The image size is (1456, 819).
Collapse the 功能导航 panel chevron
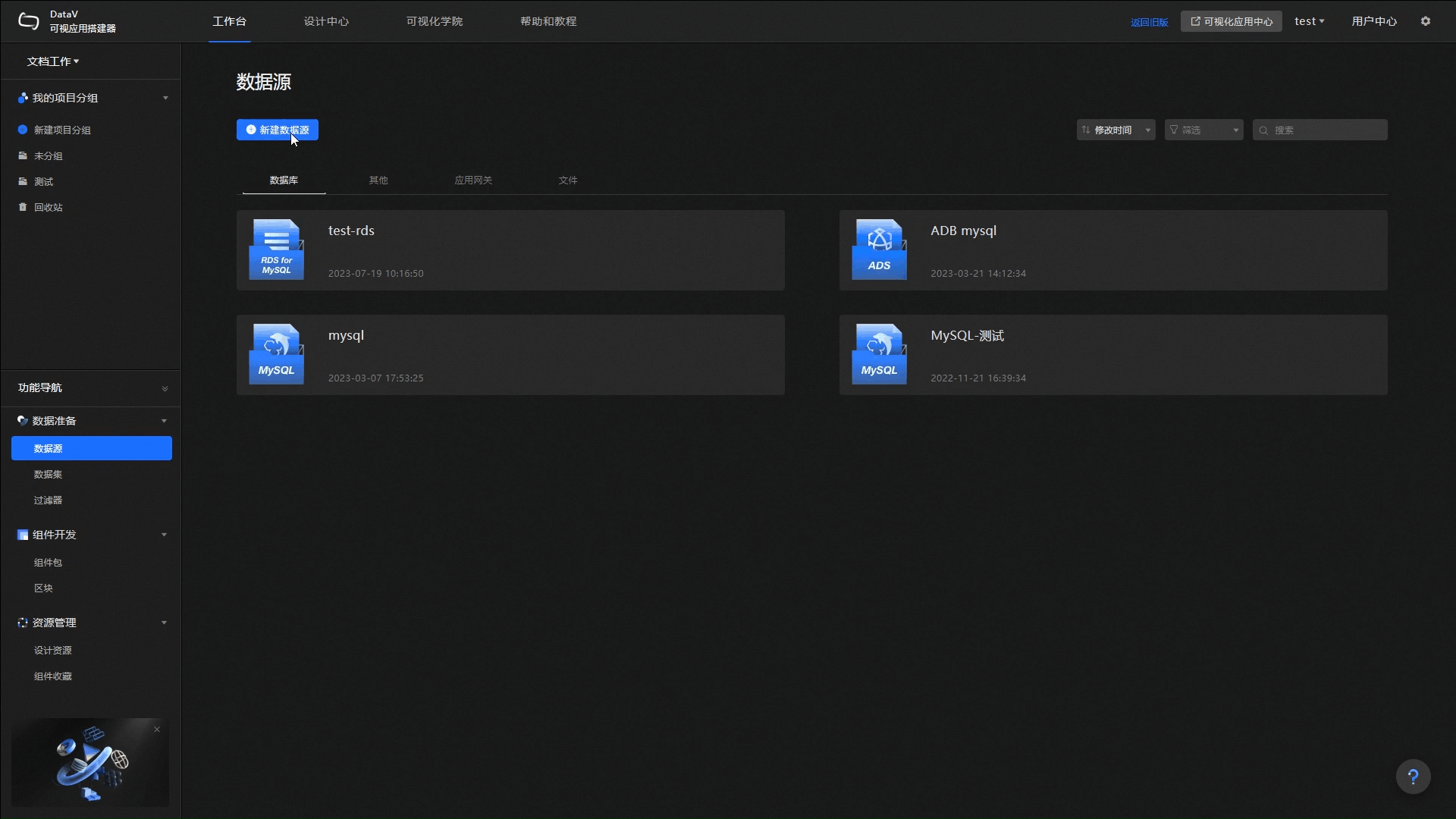point(165,389)
